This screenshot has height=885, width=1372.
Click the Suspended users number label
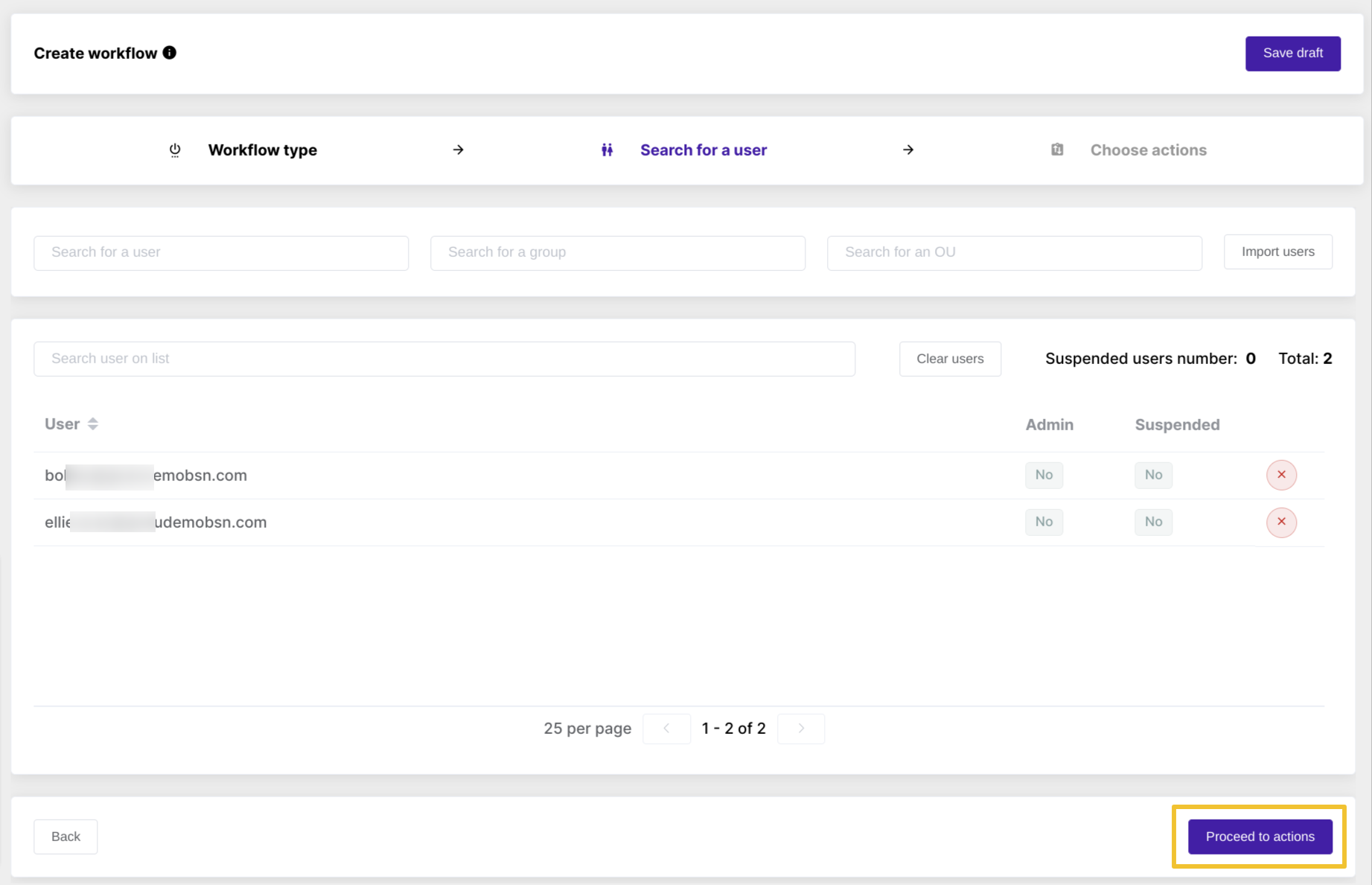pyautogui.click(x=1141, y=359)
